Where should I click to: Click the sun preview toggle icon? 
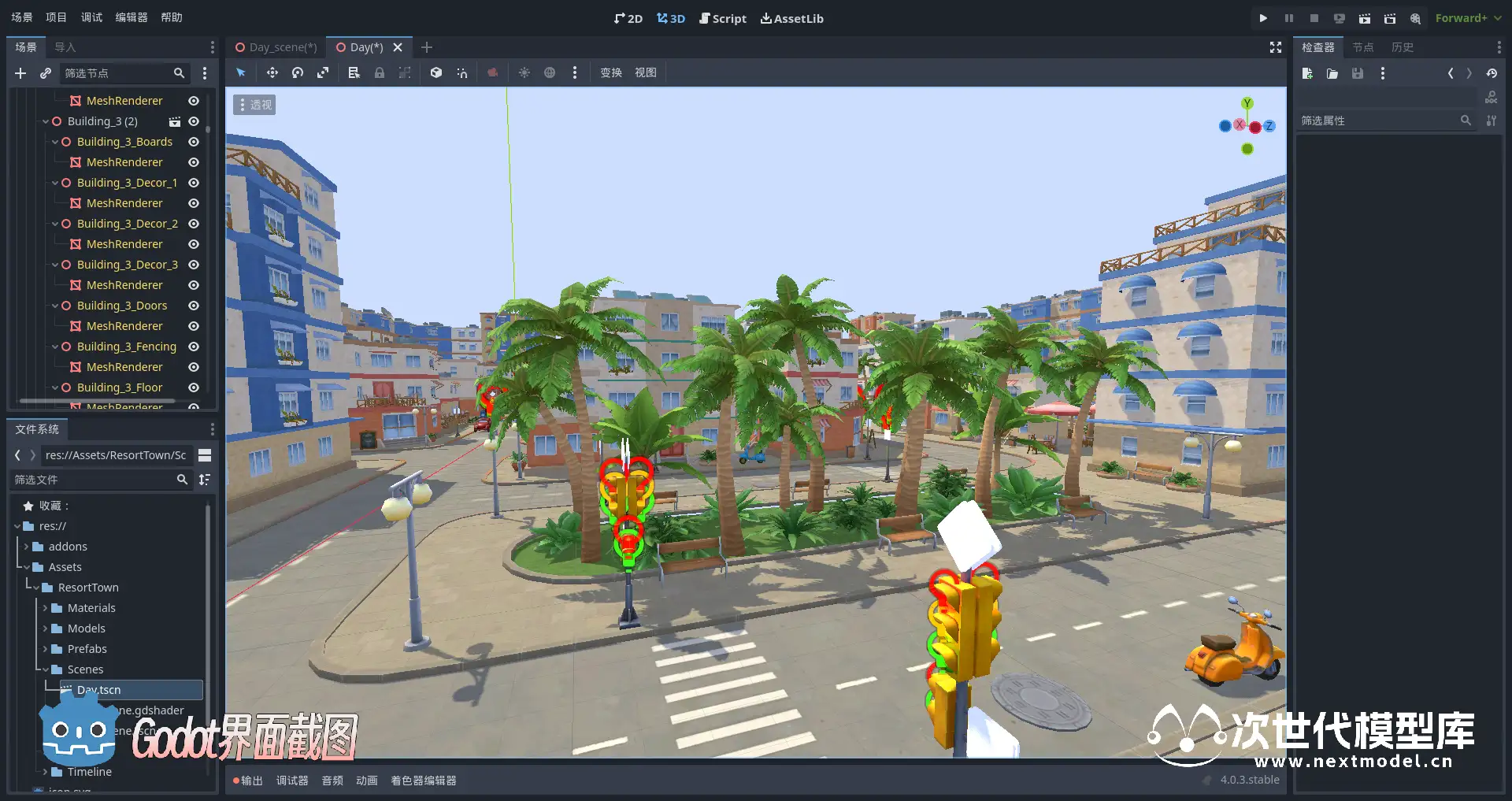tap(524, 72)
